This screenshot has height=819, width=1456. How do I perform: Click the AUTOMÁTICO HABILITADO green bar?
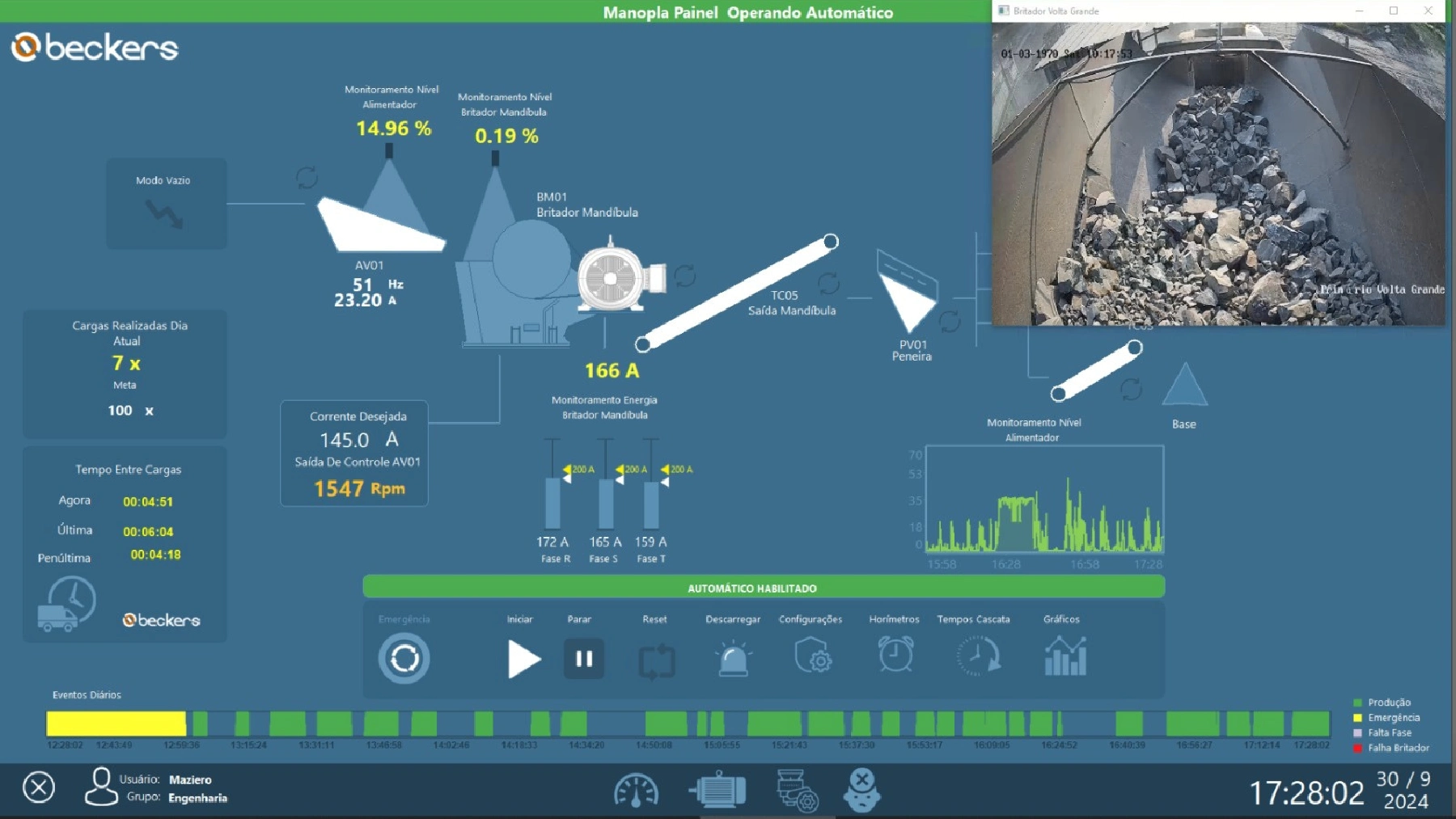pyautogui.click(x=764, y=588)
